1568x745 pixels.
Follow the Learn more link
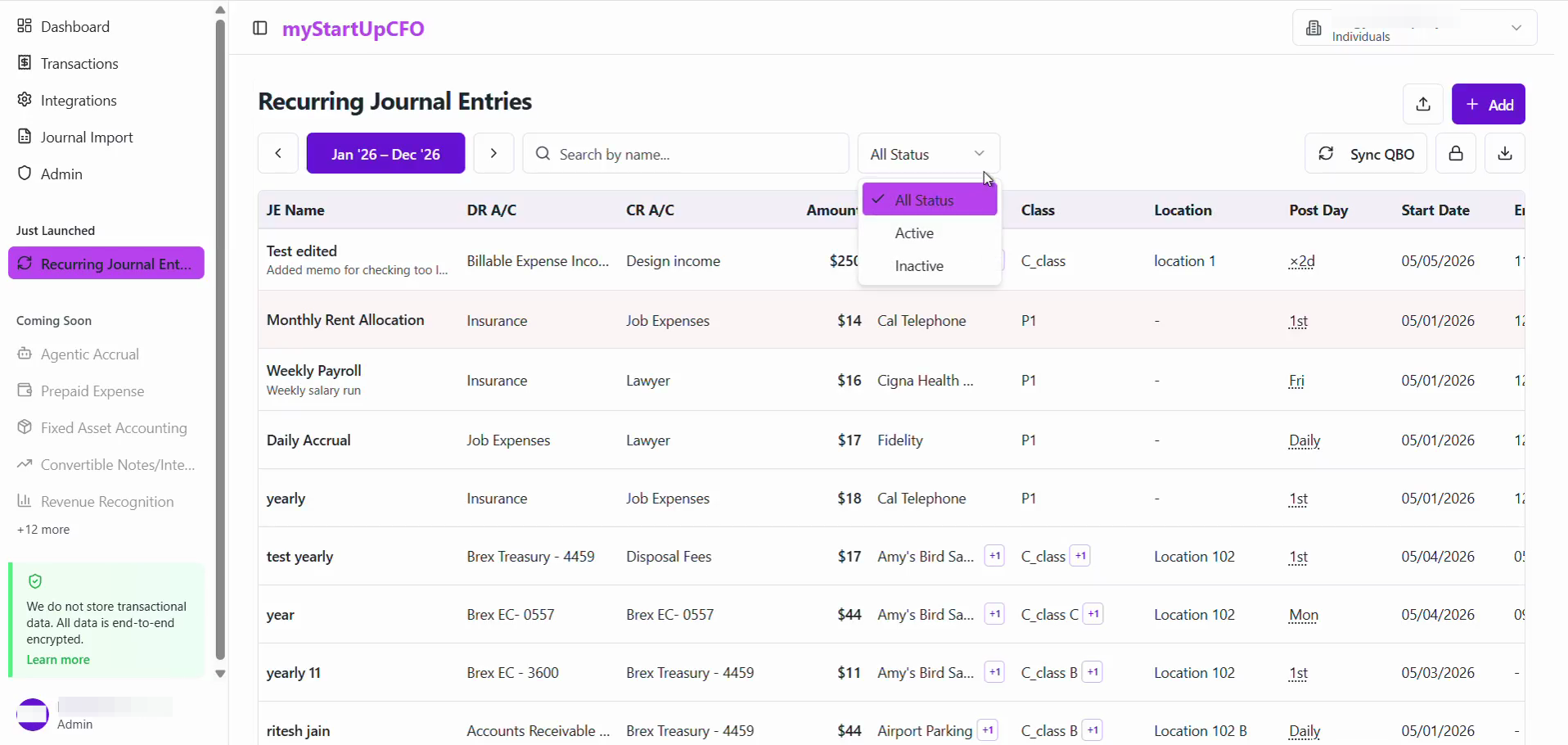[58, 660]
